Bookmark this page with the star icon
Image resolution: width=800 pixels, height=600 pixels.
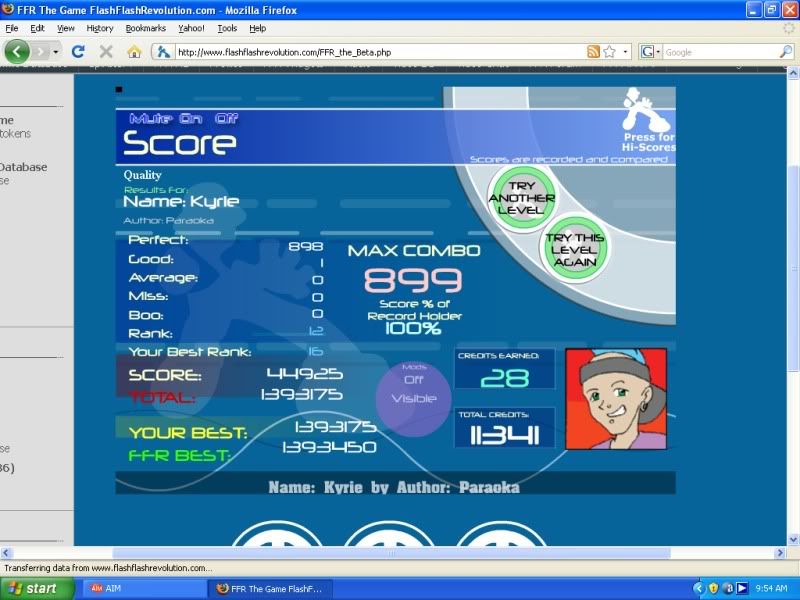click(609, 51)
